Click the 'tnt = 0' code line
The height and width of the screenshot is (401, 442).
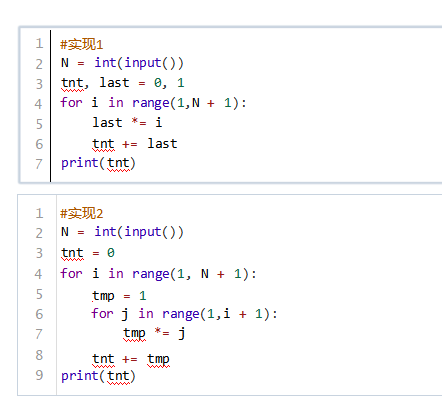tap(88, 253)
